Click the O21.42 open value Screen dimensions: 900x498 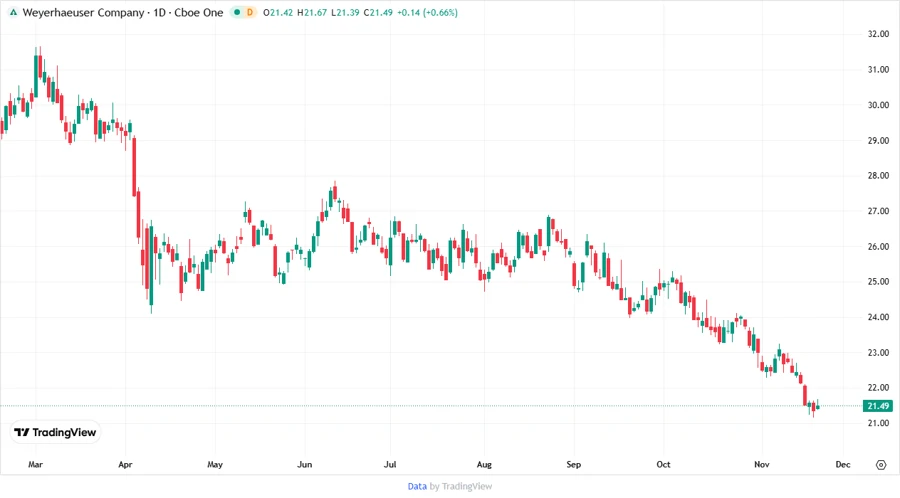point(278,12)
